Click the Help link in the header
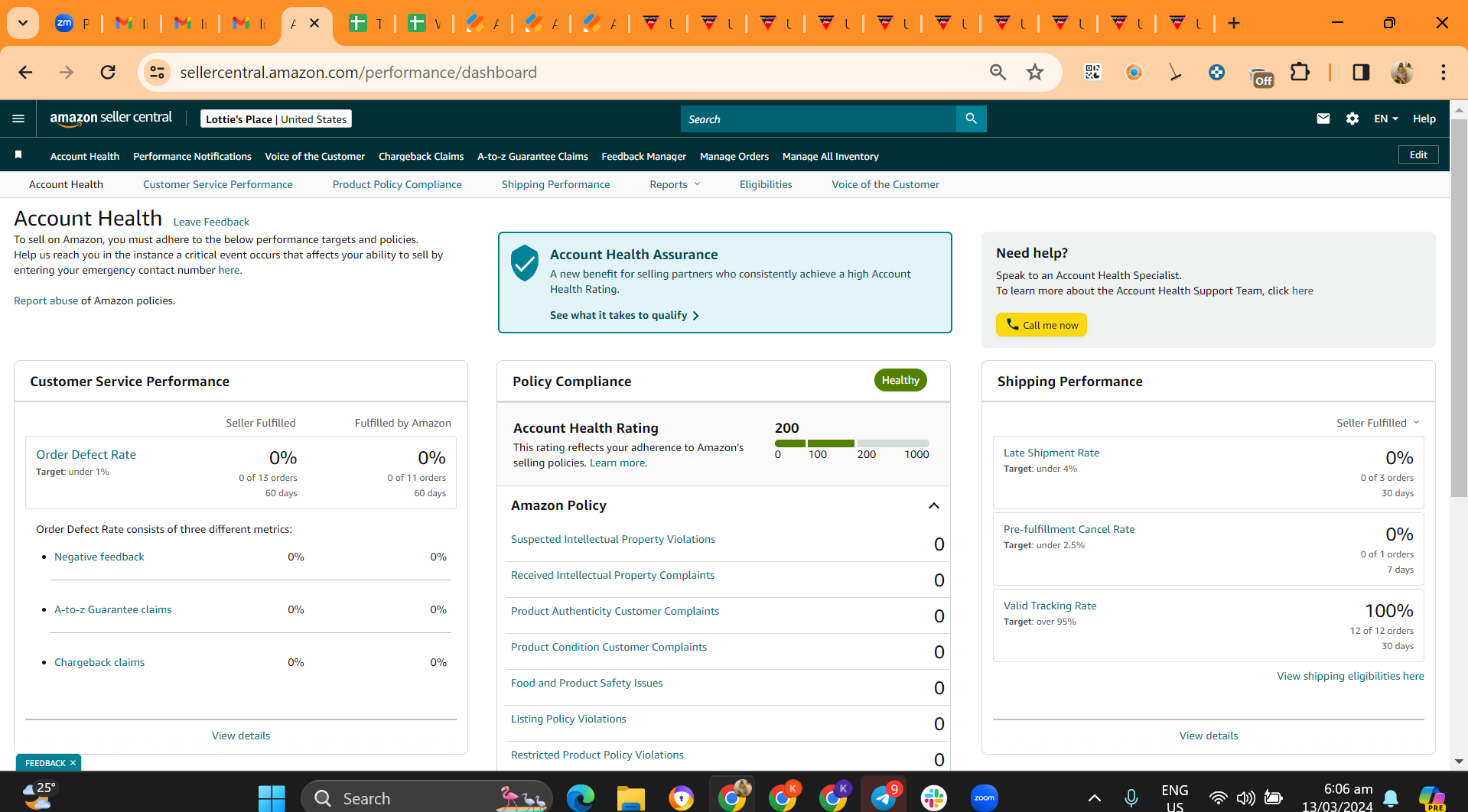This screenshot has height=812, width=1468. 1424,119
